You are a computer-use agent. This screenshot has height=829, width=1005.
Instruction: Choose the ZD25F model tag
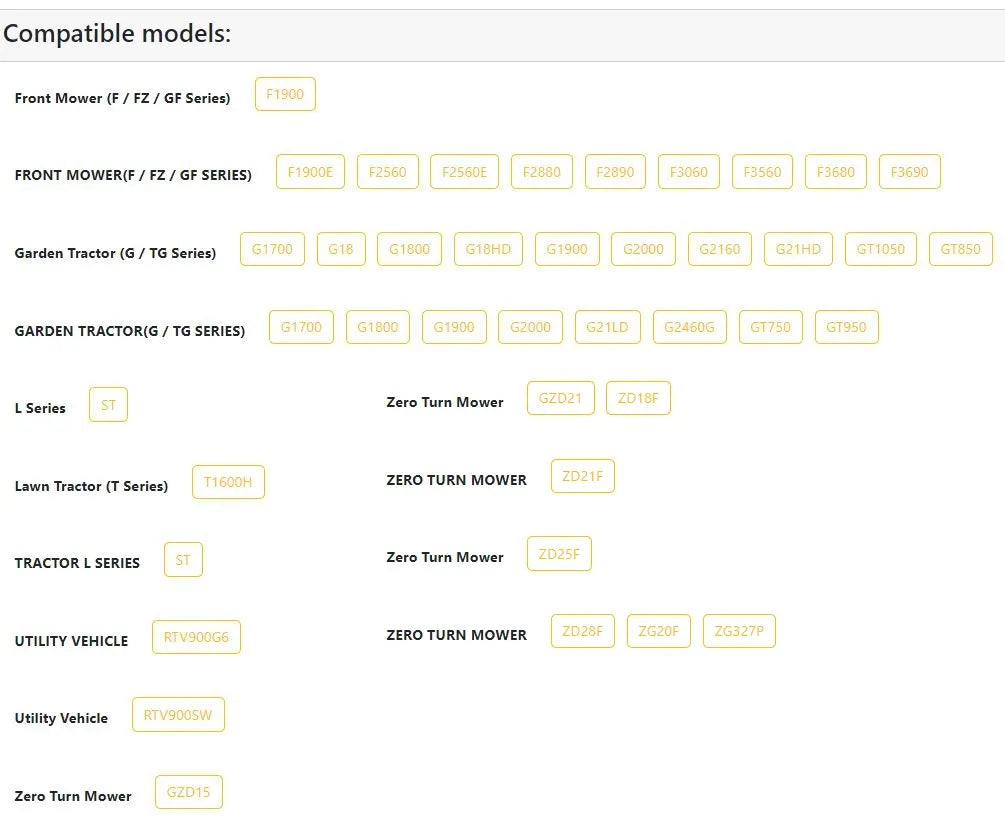coord(560,554)
